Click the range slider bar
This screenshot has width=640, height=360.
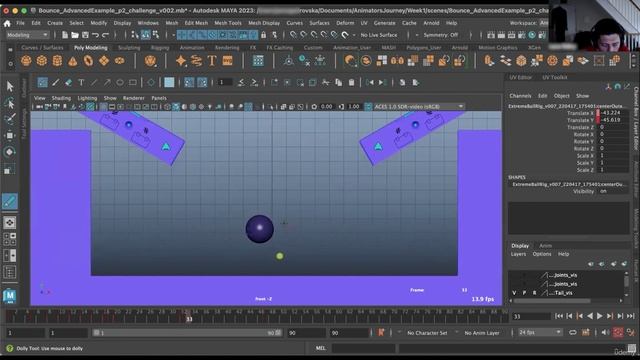[187, 333]
